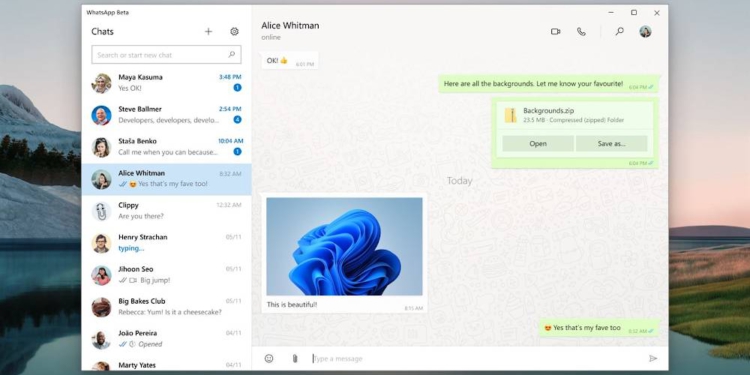Click 'This is beautiful!' caption
The width and height of the screenshot is (750, 375).
[292, 304]
